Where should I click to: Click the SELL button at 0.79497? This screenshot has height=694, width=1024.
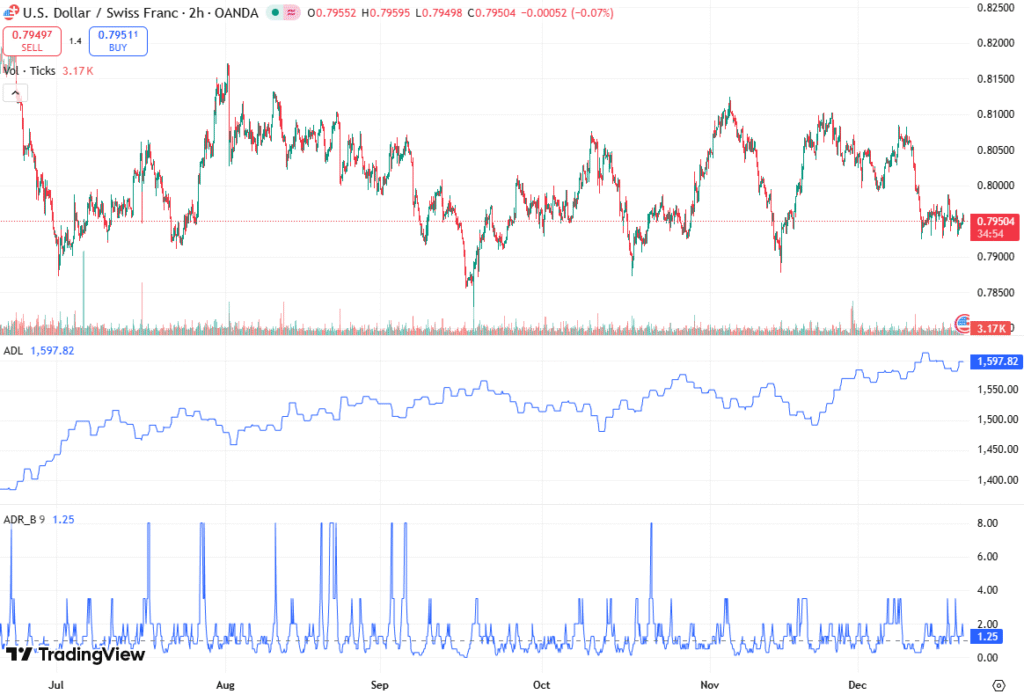pos(33,40)
